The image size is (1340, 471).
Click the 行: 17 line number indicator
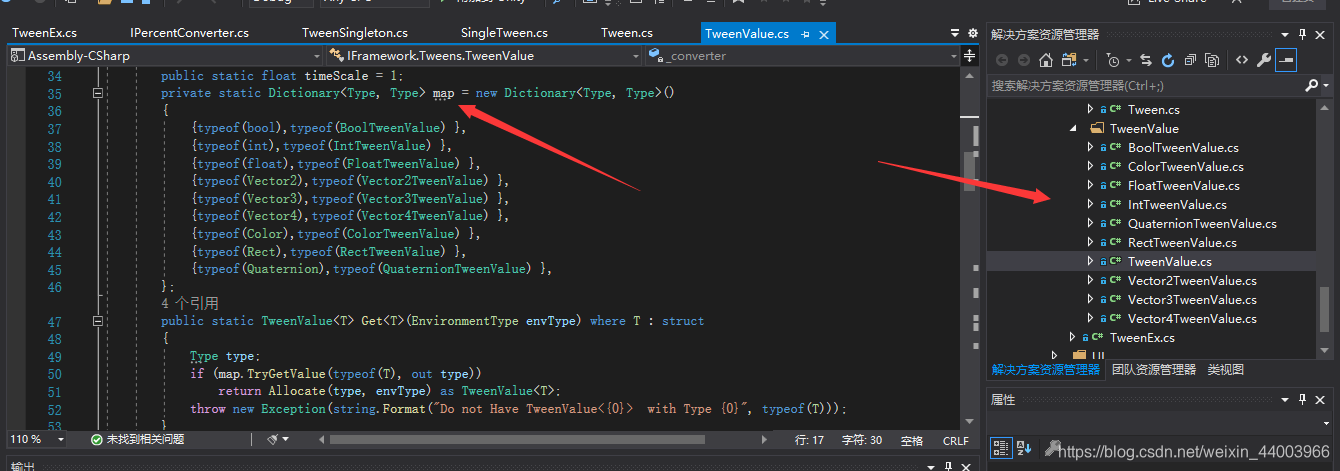[x=809, y=439]
